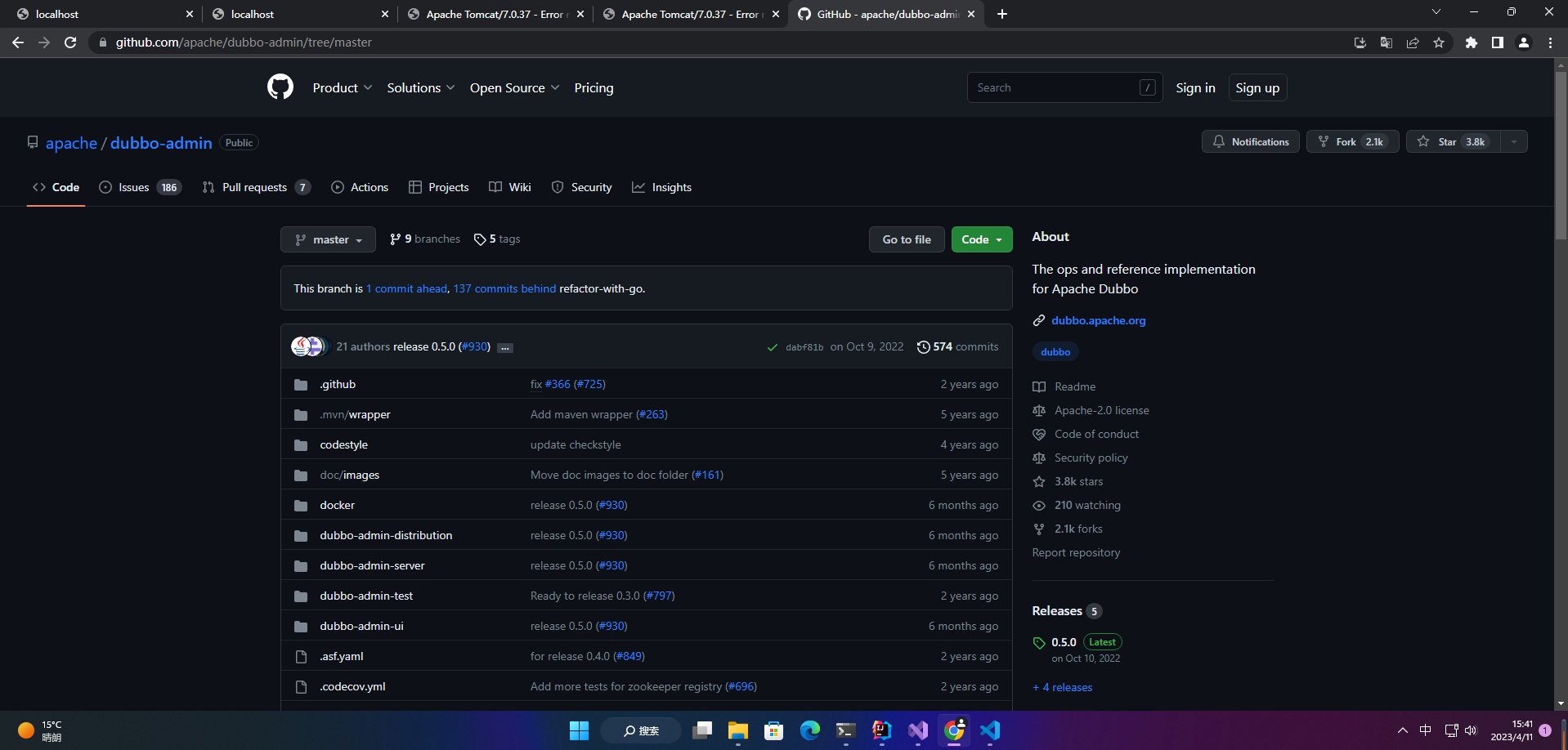Image resolution: width=1568 pixels, height=750 pixels.
Task: View the 9 branches link
Action: point(425,239)
